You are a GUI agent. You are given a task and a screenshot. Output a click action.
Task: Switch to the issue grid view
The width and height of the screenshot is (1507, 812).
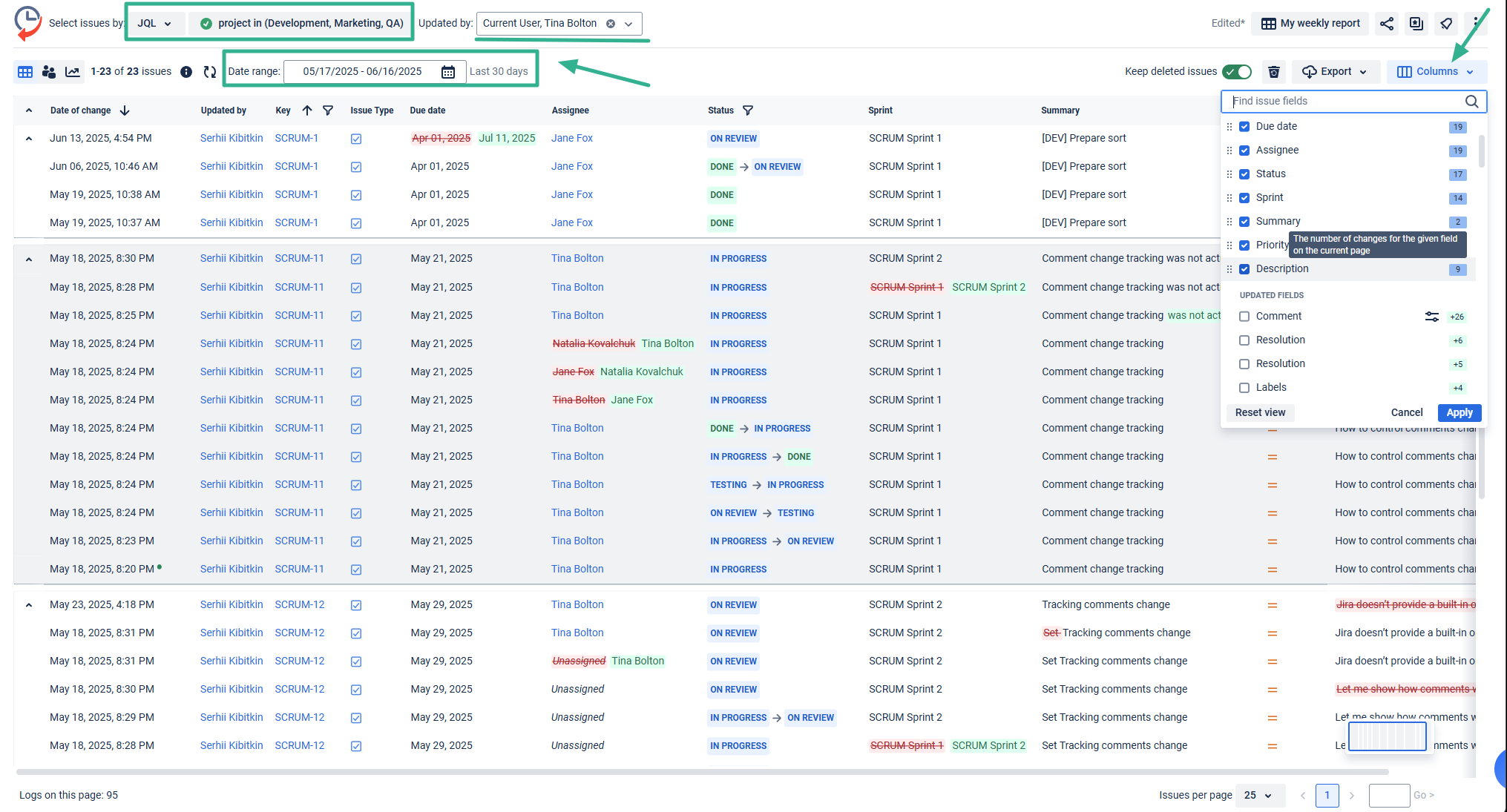click(25, 71)
